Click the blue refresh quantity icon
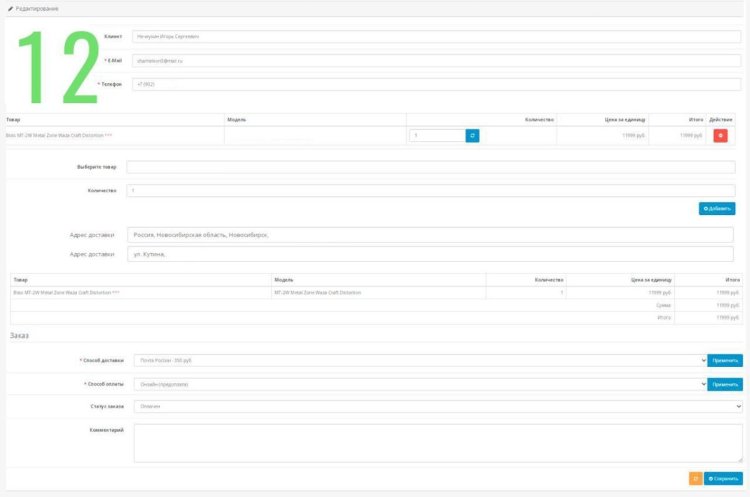Viewport: 750px width, 497px height. coord(472,135)
